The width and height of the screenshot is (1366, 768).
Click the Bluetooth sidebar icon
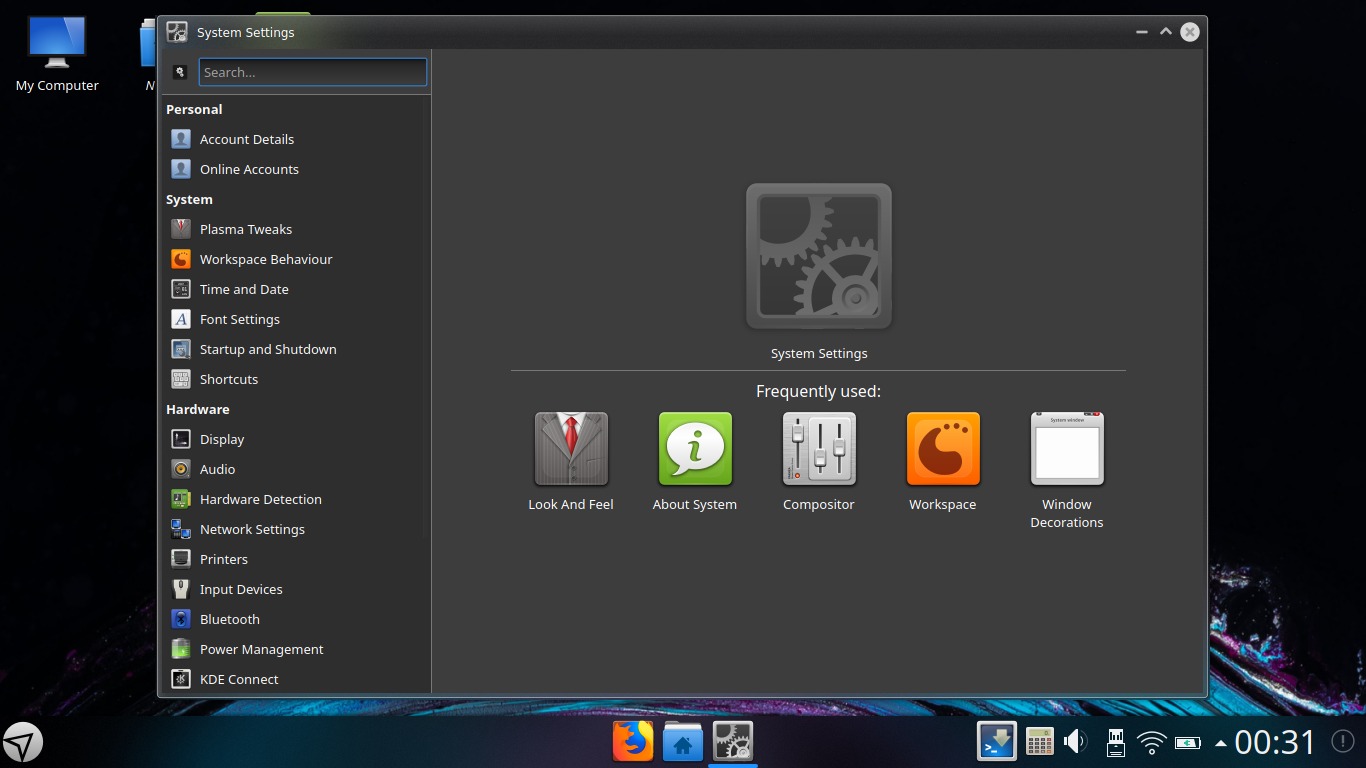coord(181,619)
